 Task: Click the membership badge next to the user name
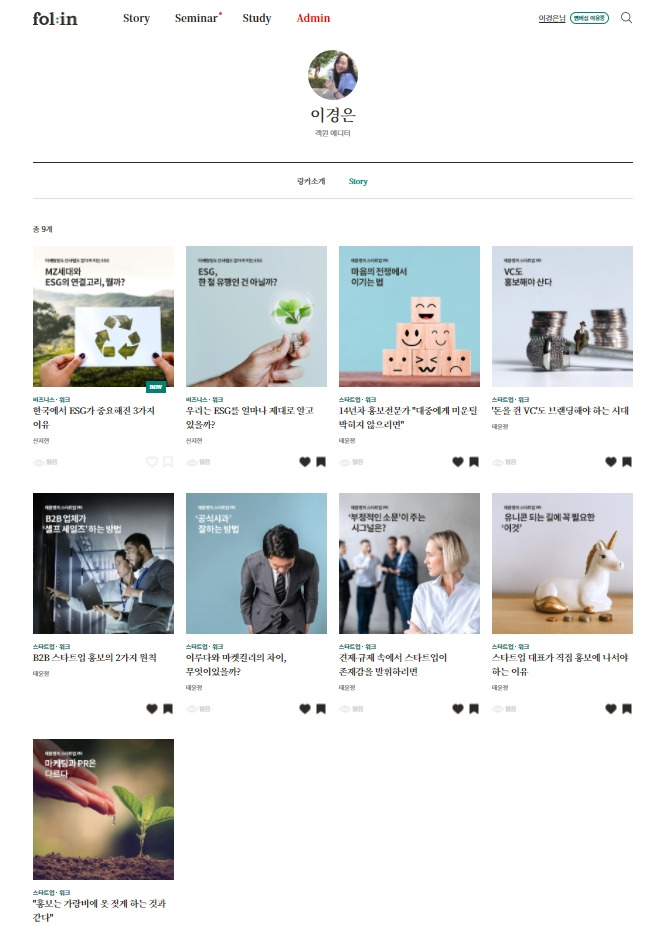589,18
